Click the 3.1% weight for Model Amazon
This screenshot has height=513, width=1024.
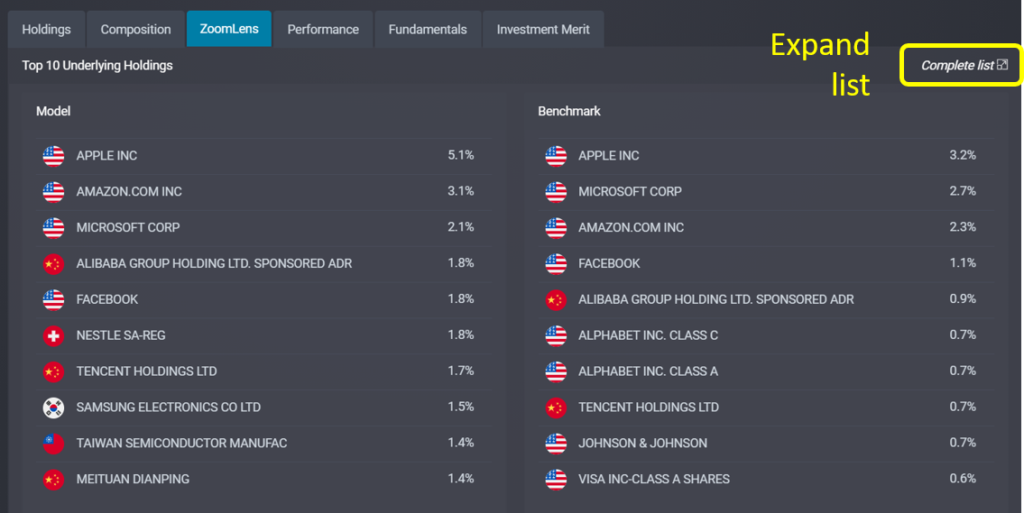[x=460, y=191]
